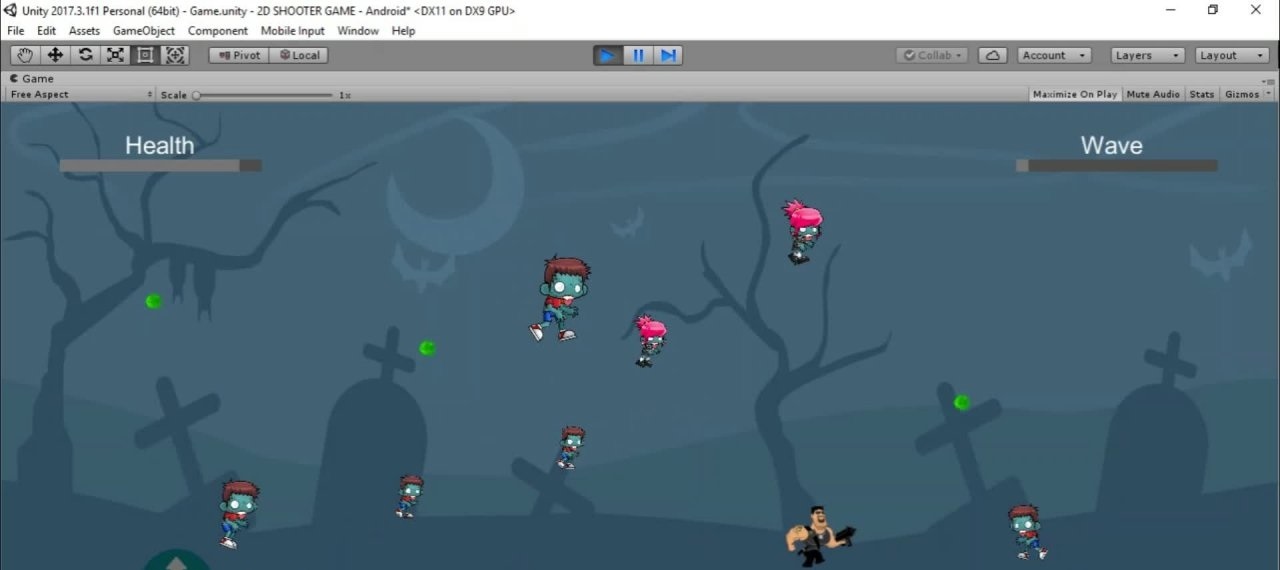This screenshot has width=1280, height=570.
Task: Toggle the Pivot/Center handle position
Action: pyautogui.click(x=239, y=55)
